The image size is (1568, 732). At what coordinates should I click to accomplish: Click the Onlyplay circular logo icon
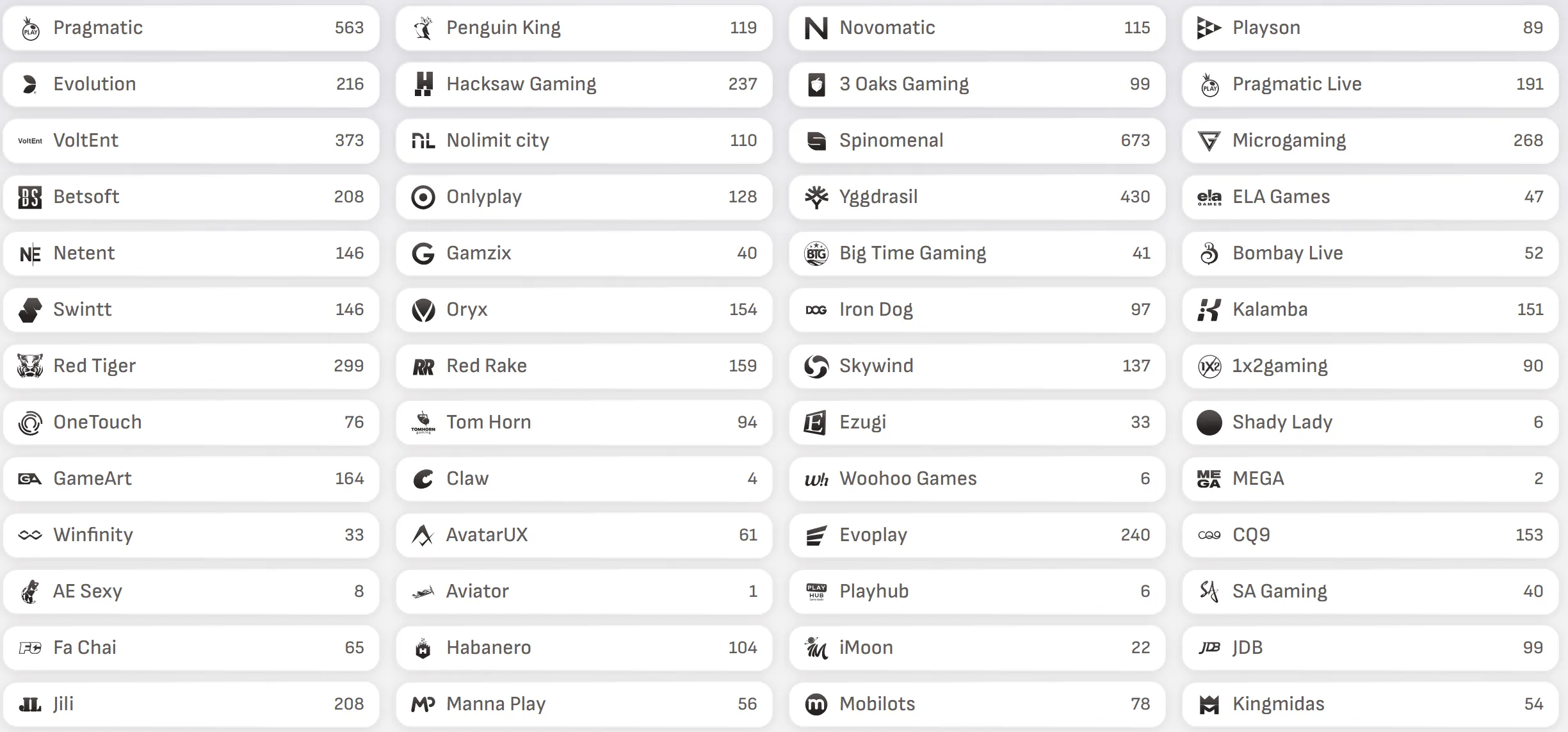coord(423,197)
